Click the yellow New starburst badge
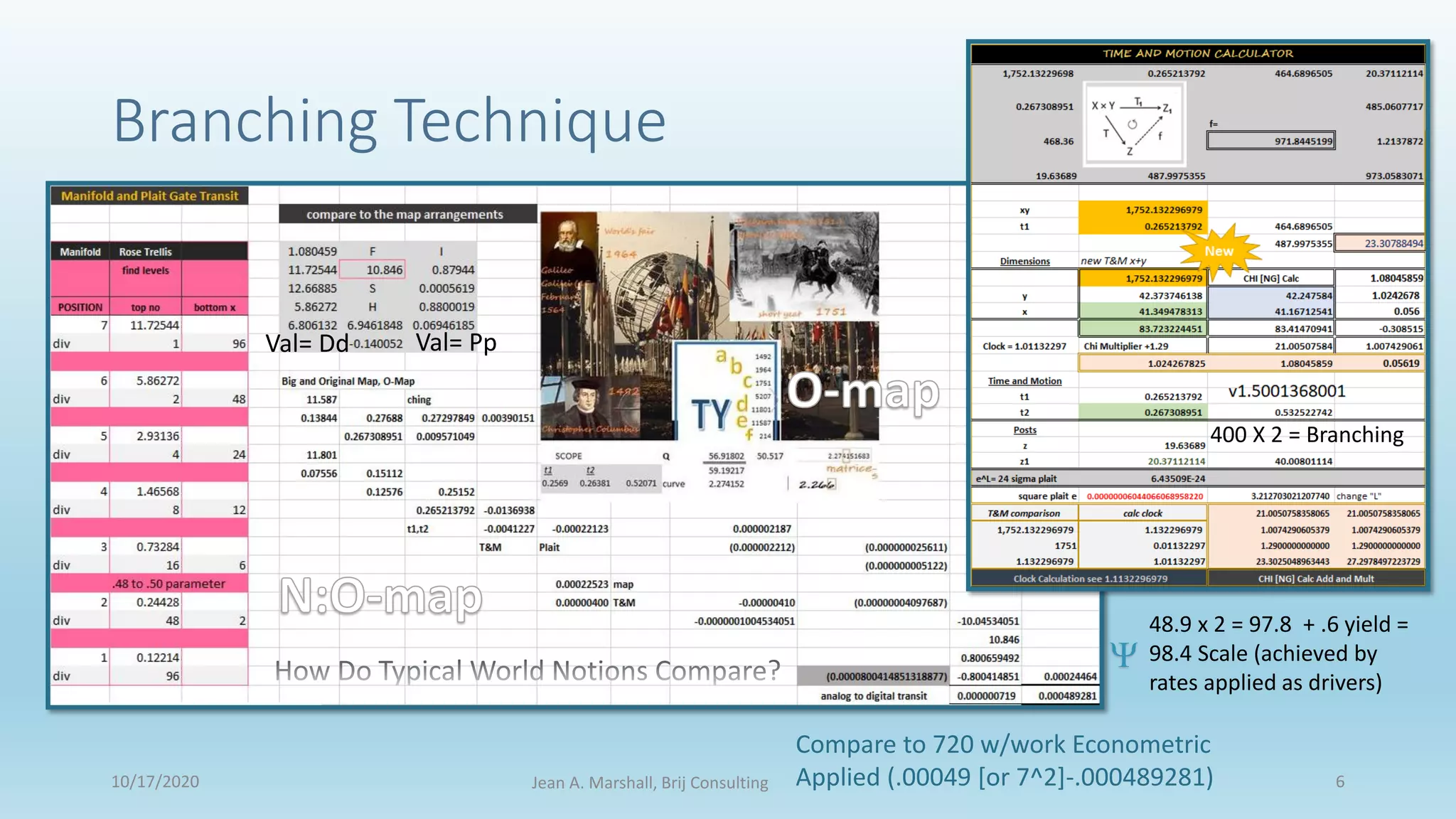The width and height of the screenshot is (1456, 819). (x=1218, y=251)
